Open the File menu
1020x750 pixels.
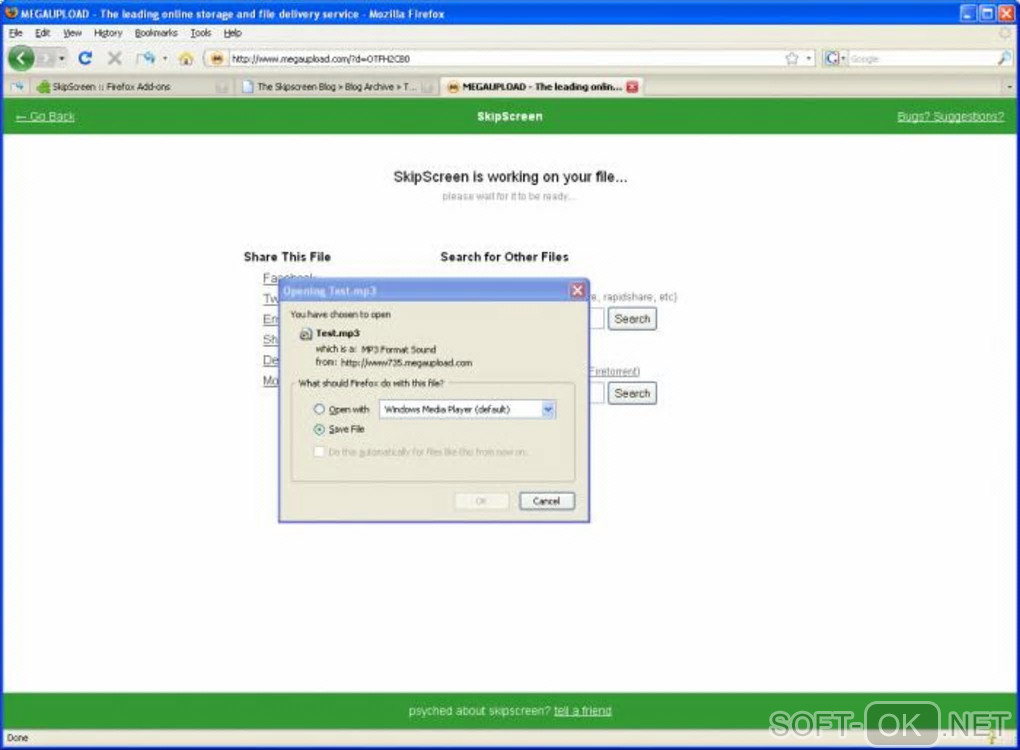(x=16, y=33)
